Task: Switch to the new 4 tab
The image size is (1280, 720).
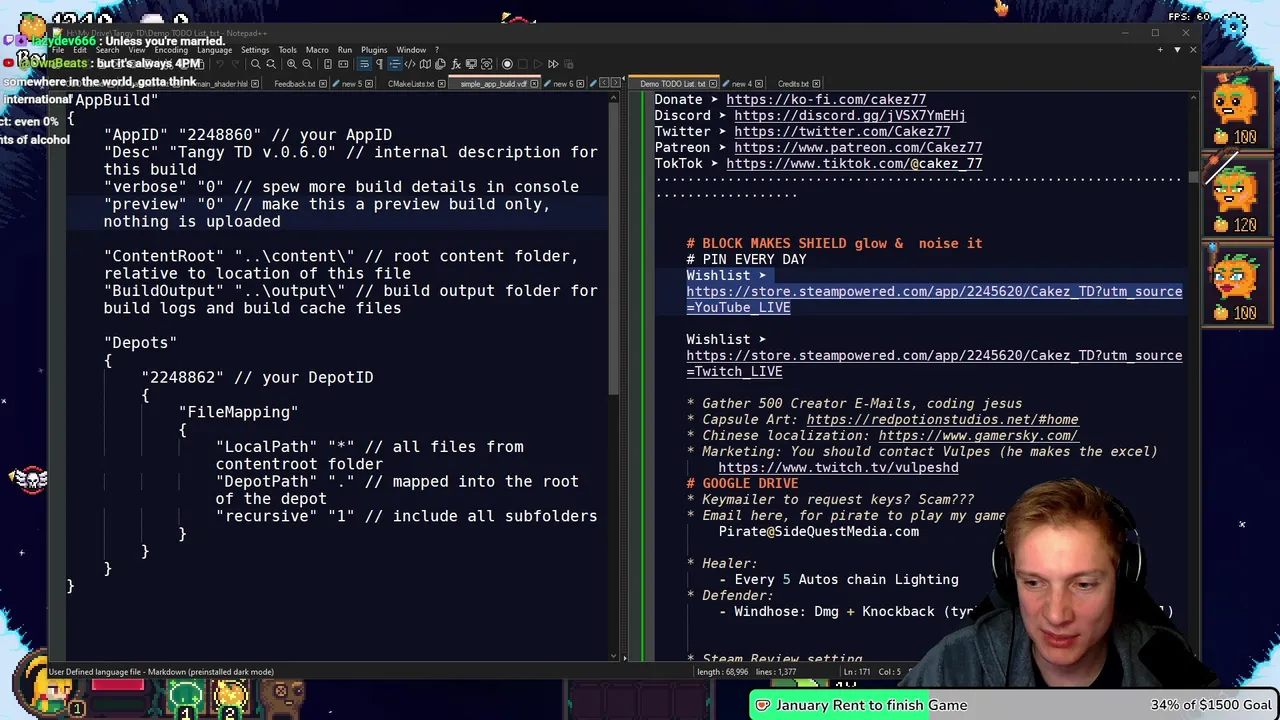Action: point(742,84)
